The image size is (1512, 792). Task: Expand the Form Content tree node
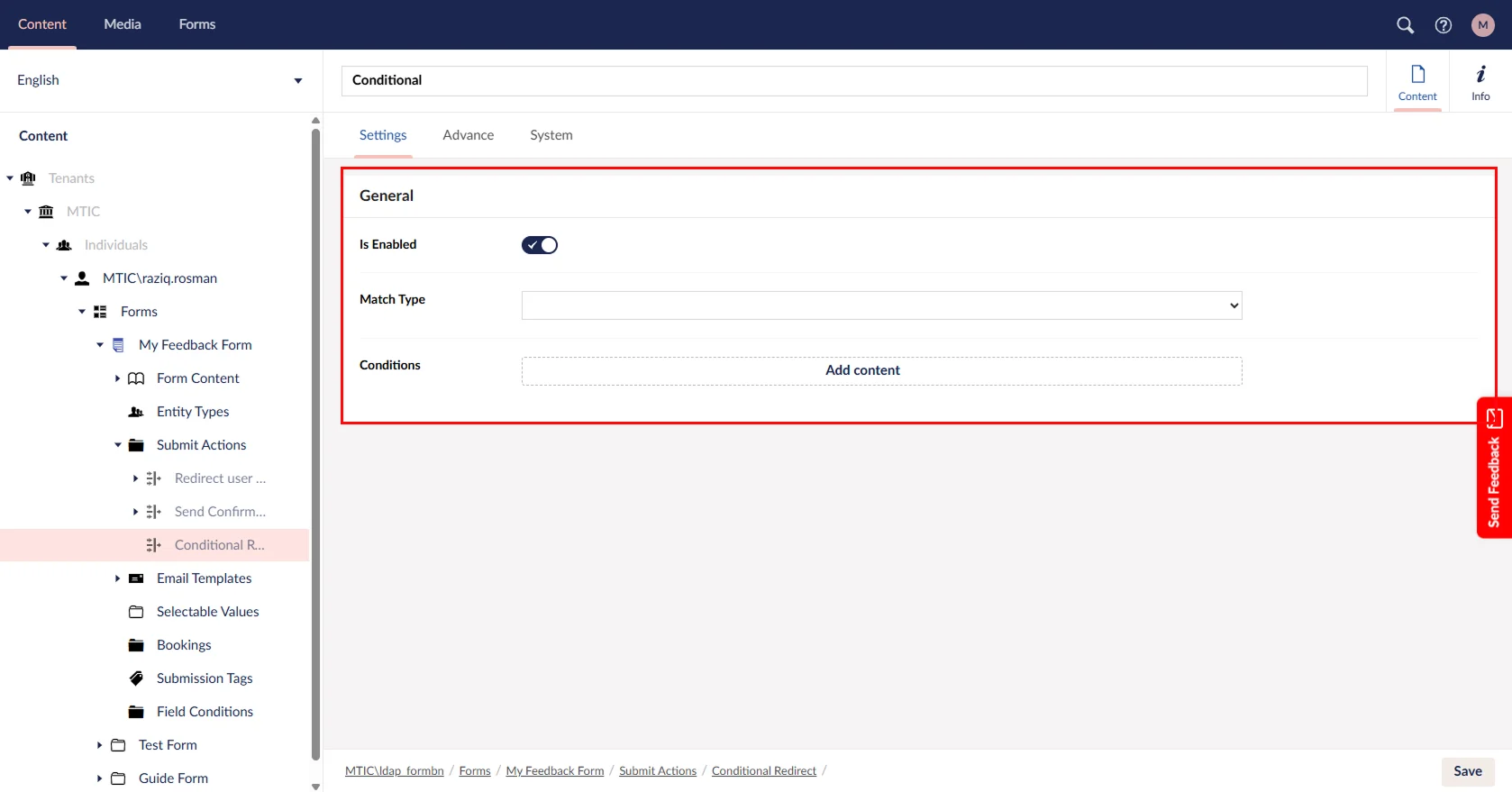pos(117,378)
